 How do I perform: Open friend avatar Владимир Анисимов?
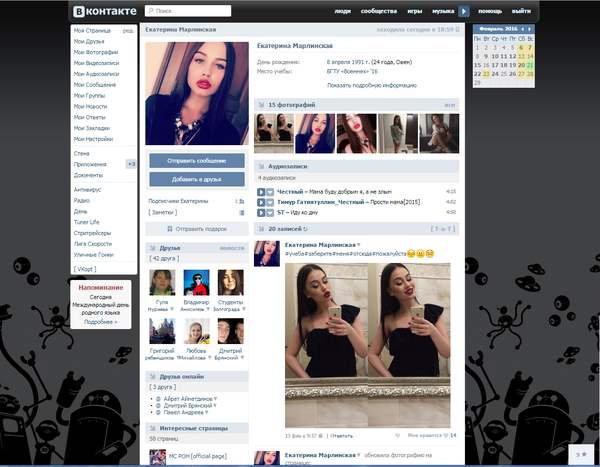196,282
